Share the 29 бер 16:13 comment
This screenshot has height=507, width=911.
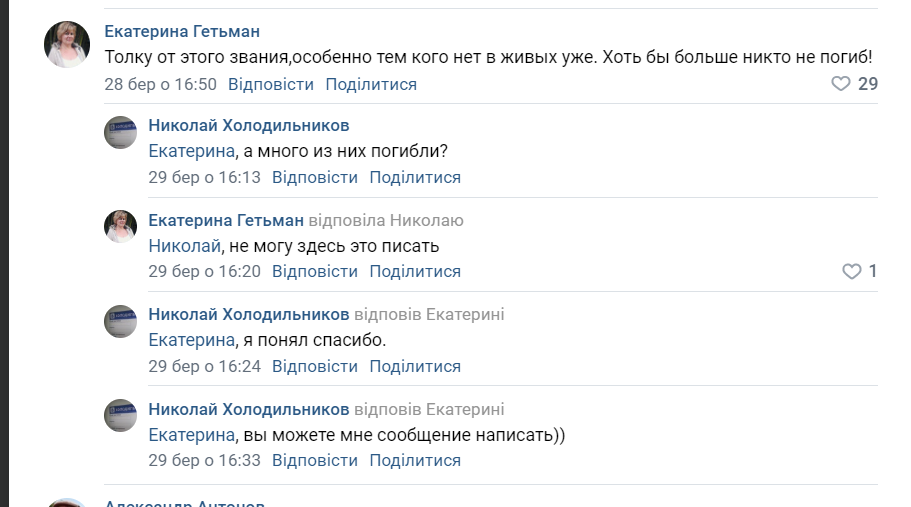click(x=415, y=177)
